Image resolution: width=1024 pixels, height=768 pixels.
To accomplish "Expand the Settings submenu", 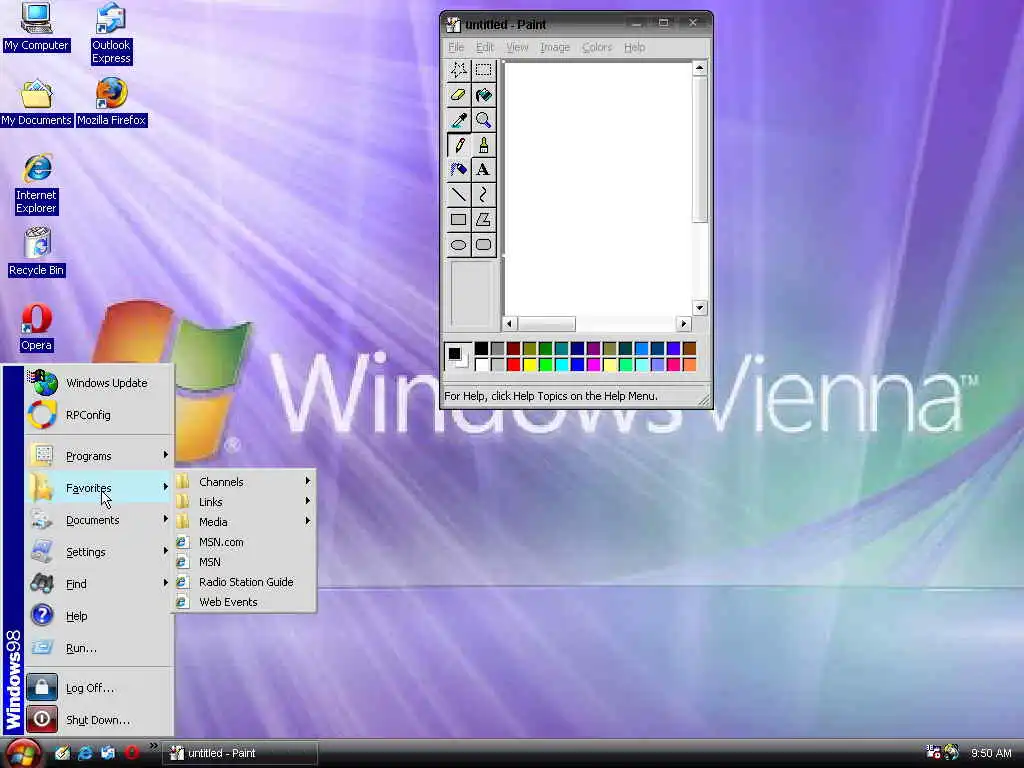I will tap(99, 552).
